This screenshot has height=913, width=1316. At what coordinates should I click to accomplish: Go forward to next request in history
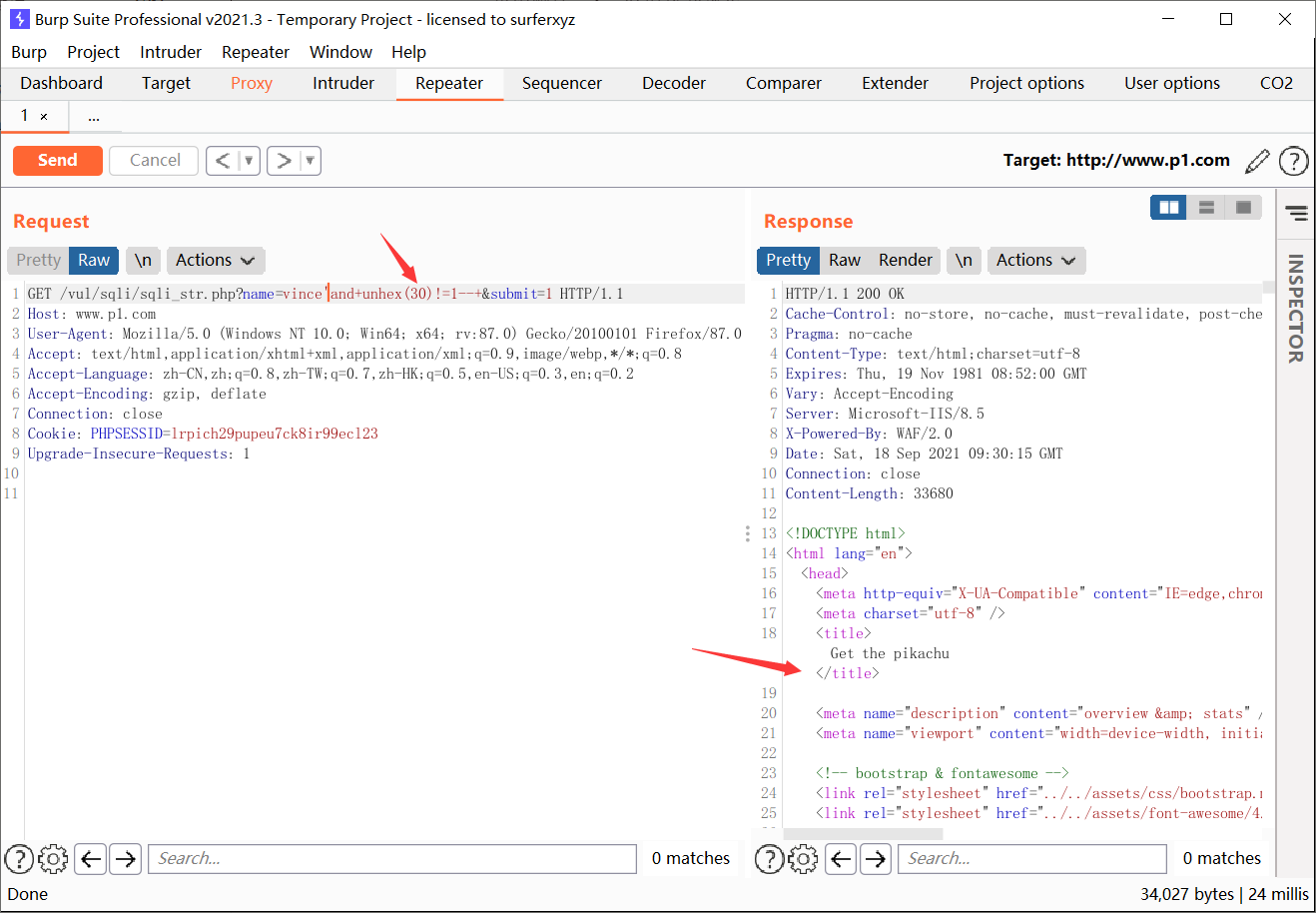pos(285,160)
